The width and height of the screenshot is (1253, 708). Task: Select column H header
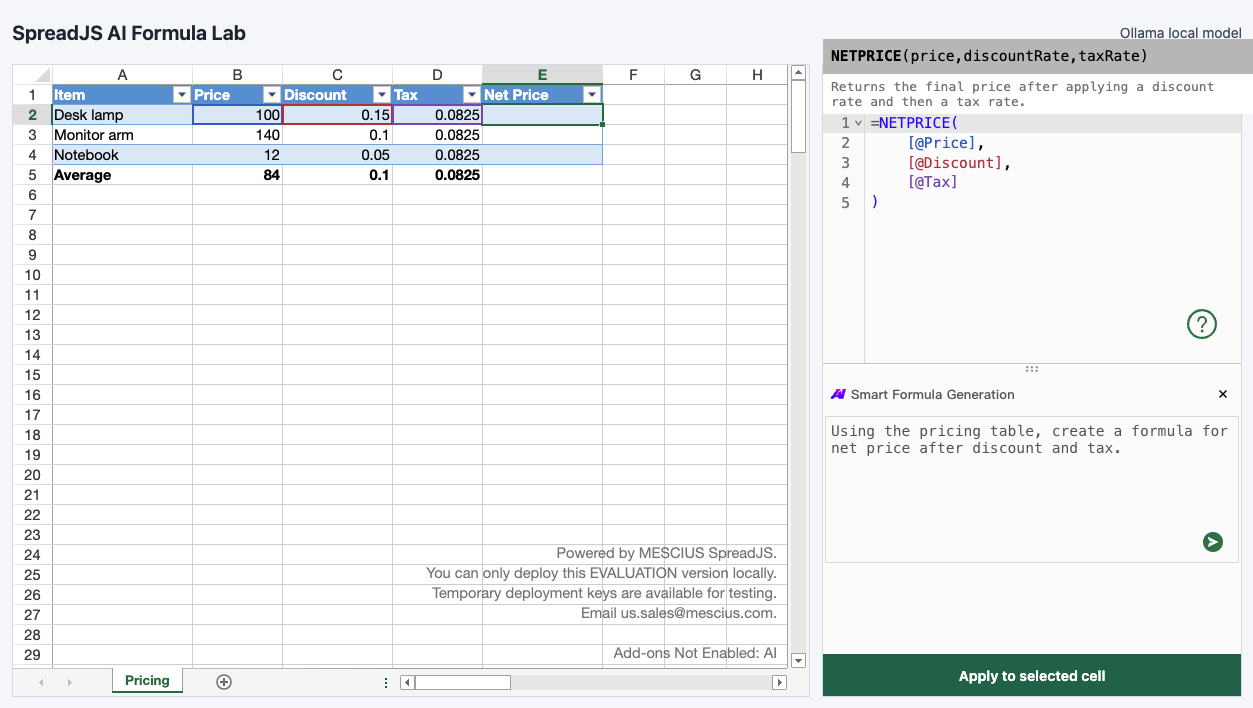tap(757, 75)
